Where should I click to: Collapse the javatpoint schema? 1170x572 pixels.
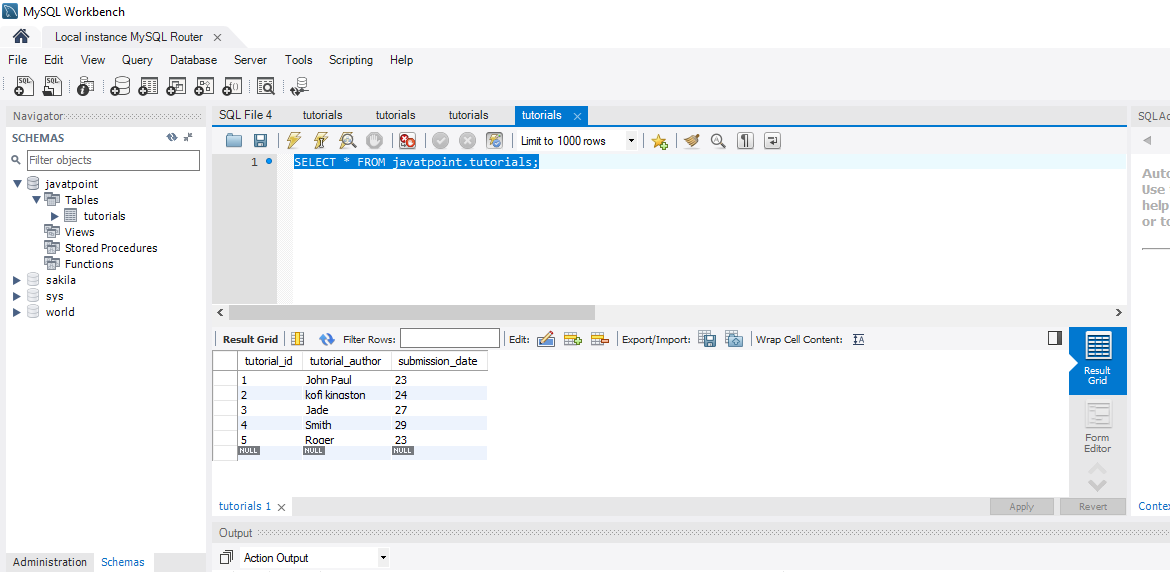click(x=17, y=183)
